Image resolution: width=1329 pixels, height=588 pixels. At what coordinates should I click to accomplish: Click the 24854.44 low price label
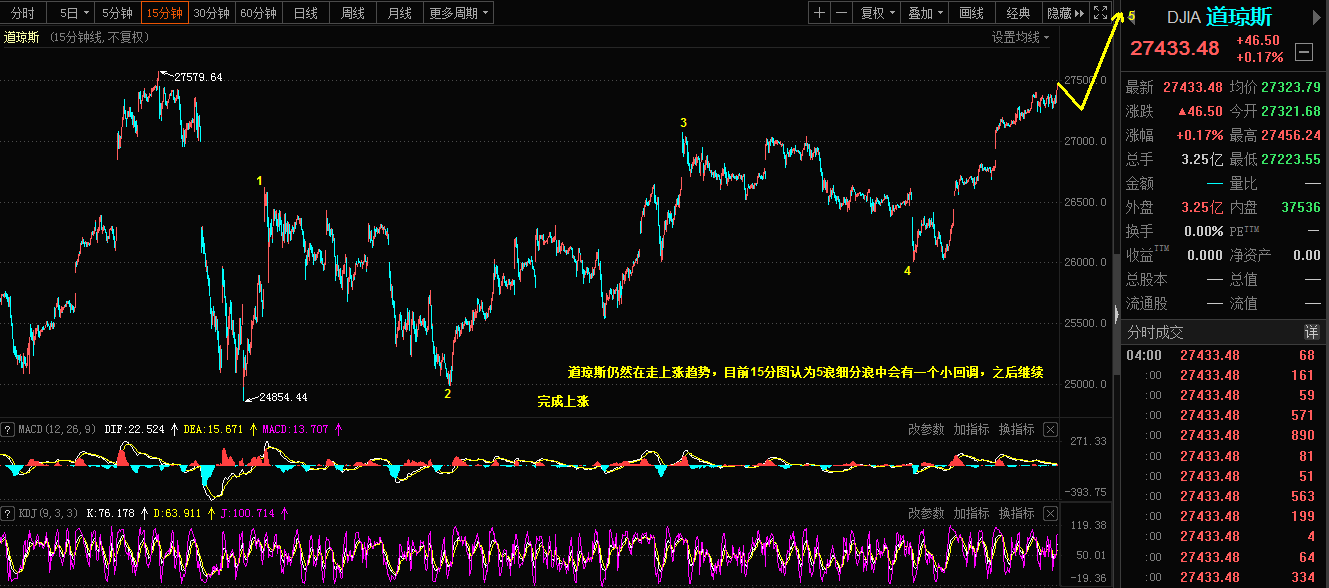coord(283,397)
